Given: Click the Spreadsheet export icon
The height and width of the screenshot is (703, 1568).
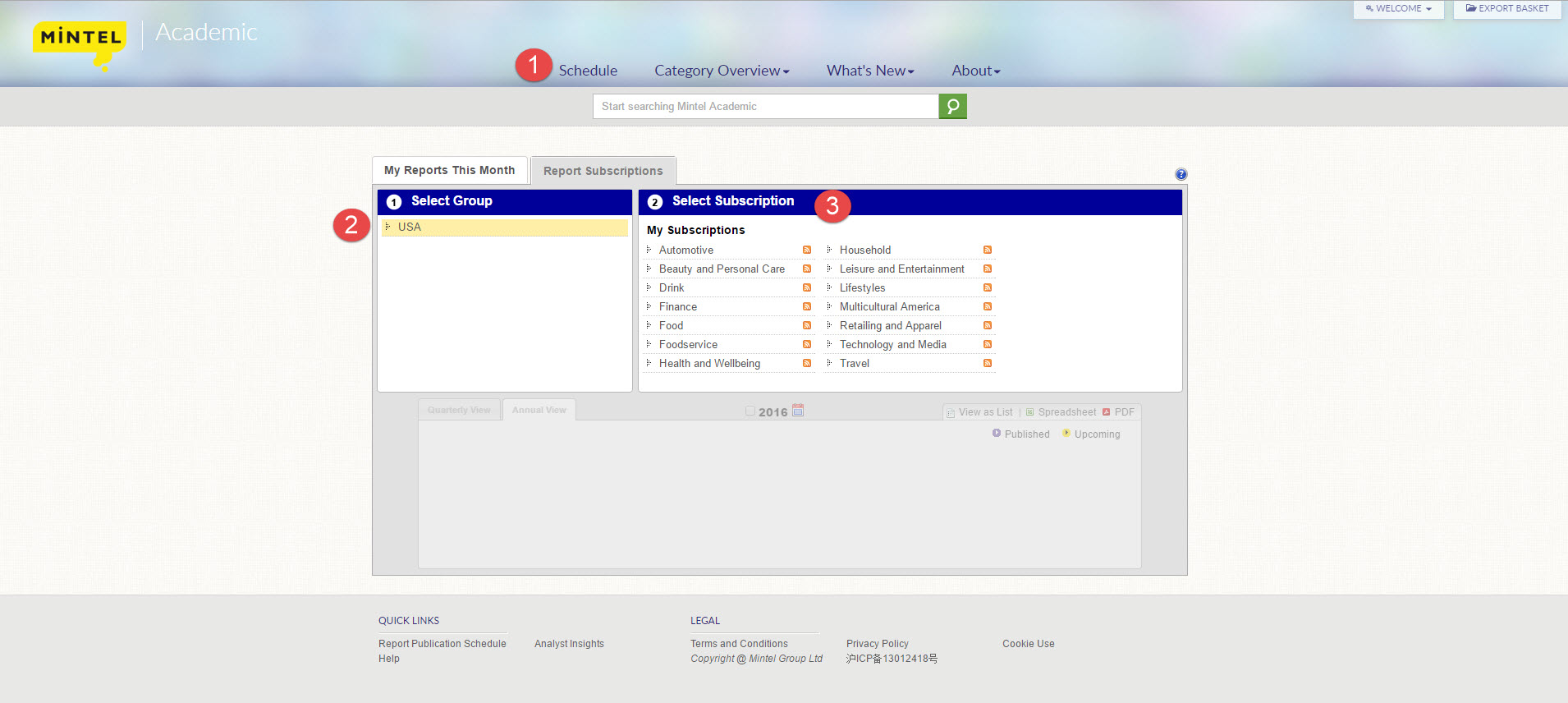Looking at the screenshot, I should tap(1029, 412).
